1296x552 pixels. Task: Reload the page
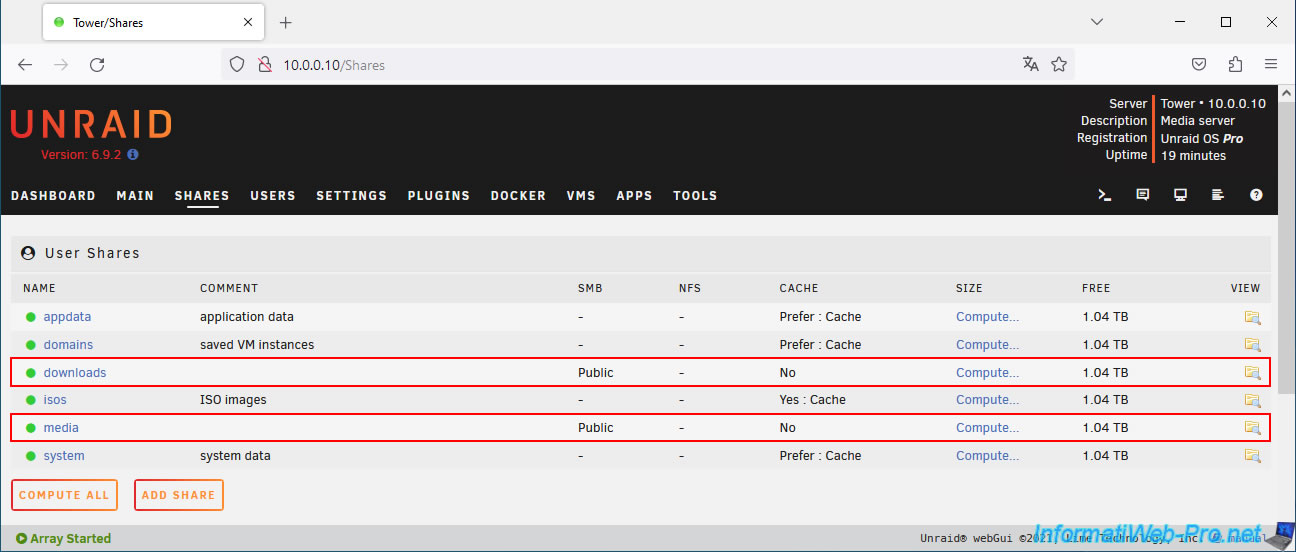pos(97,64)
